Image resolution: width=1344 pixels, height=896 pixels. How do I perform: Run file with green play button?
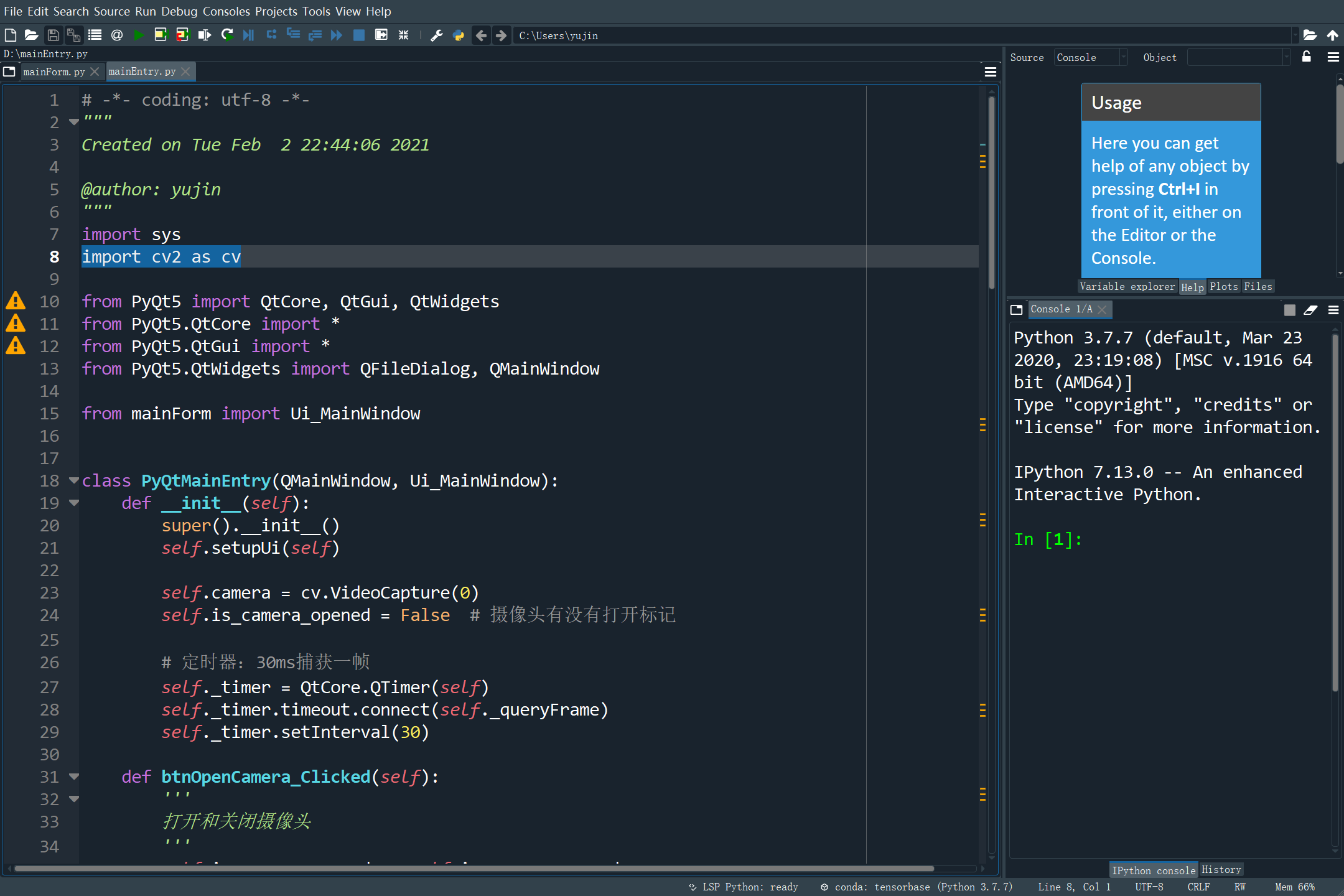(139, 35)
